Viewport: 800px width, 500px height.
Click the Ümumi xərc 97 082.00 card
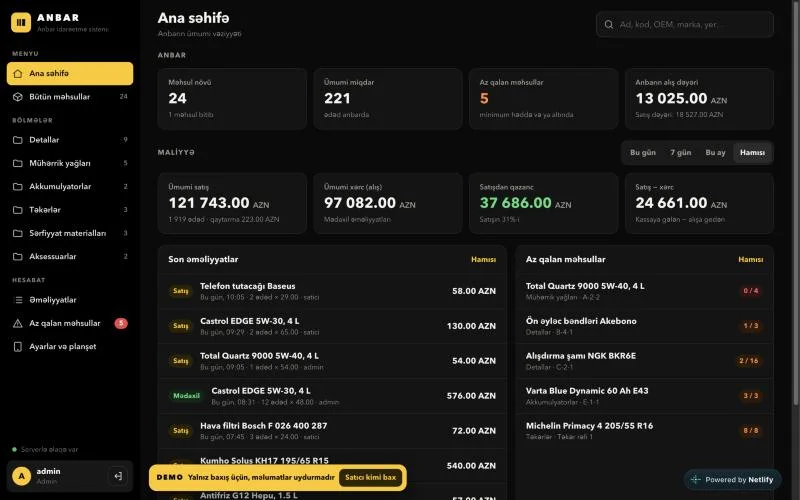(388, 204)
